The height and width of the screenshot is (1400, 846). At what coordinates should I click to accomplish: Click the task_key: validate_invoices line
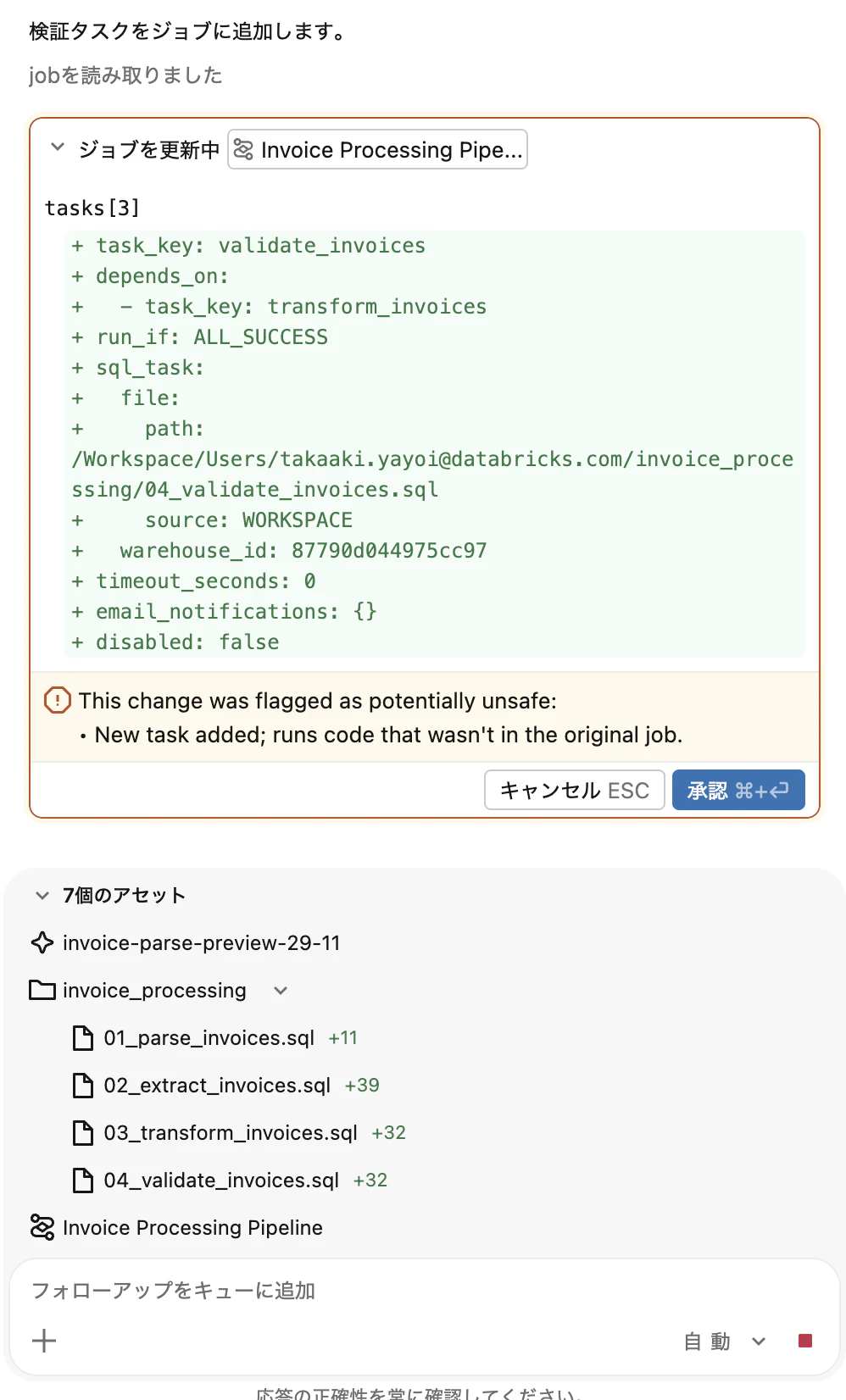coord(248,245)
